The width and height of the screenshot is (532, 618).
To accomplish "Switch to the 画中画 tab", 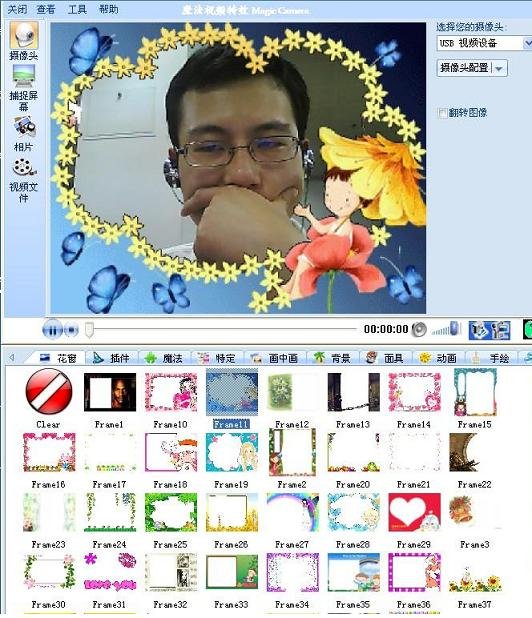I will tap(274, 358).
